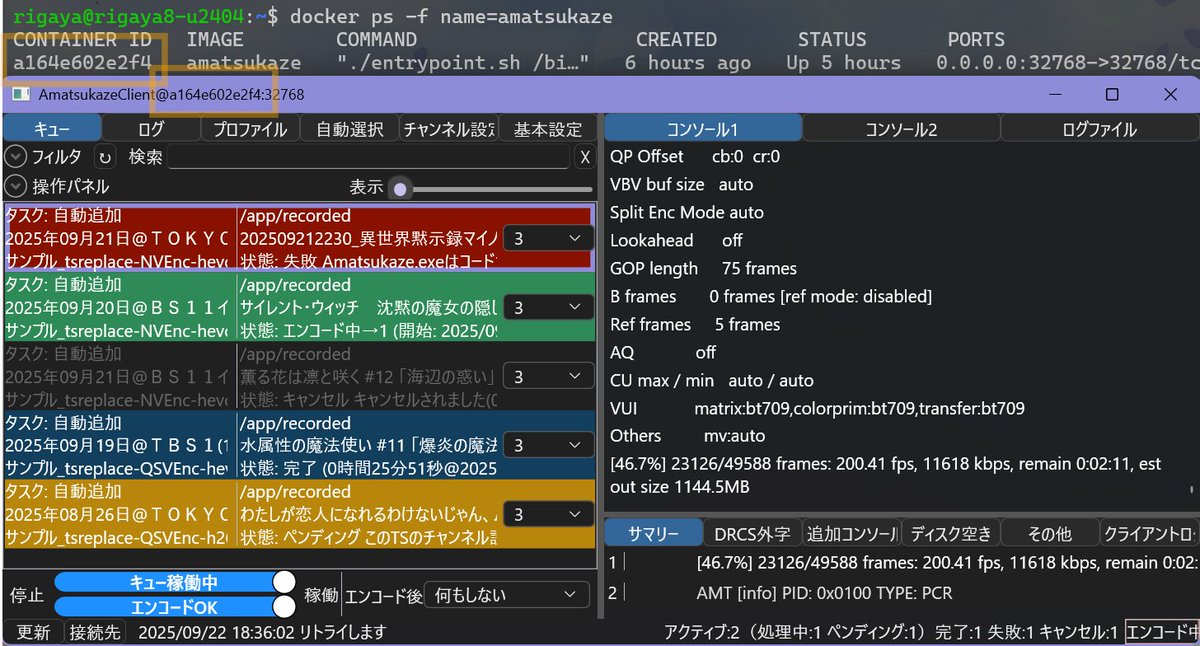This screenshot has height=646, width=1200.
Task: Click the GOP length 75 frames line
Action: tap(703, 268)
